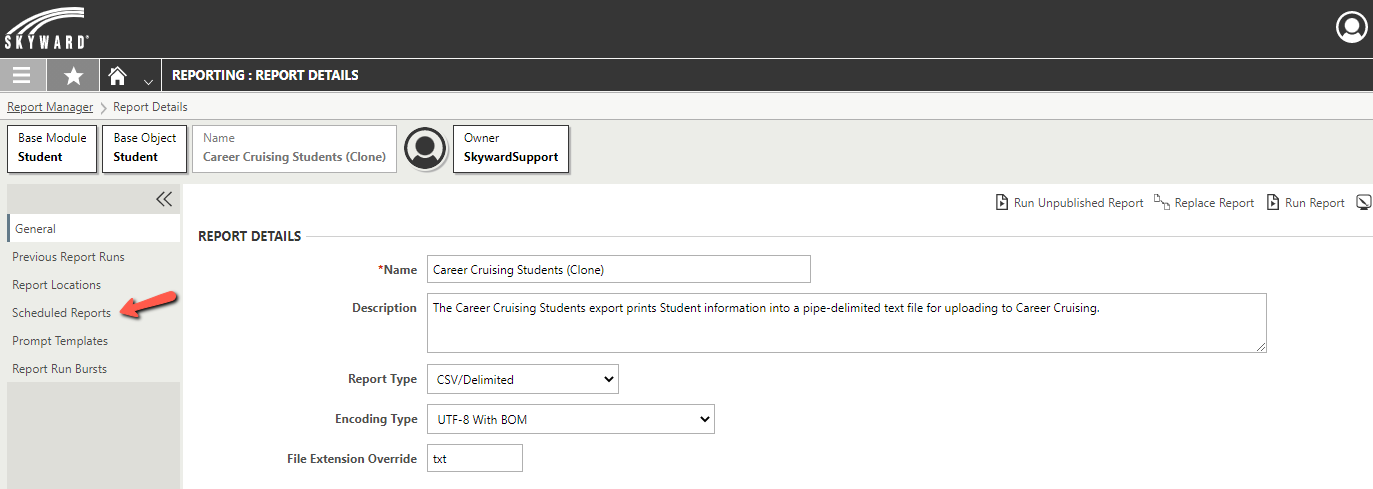Viewport: 1373px width, 489px height.
Task: Click the Encoding Type field label
Action: (376, 419)
